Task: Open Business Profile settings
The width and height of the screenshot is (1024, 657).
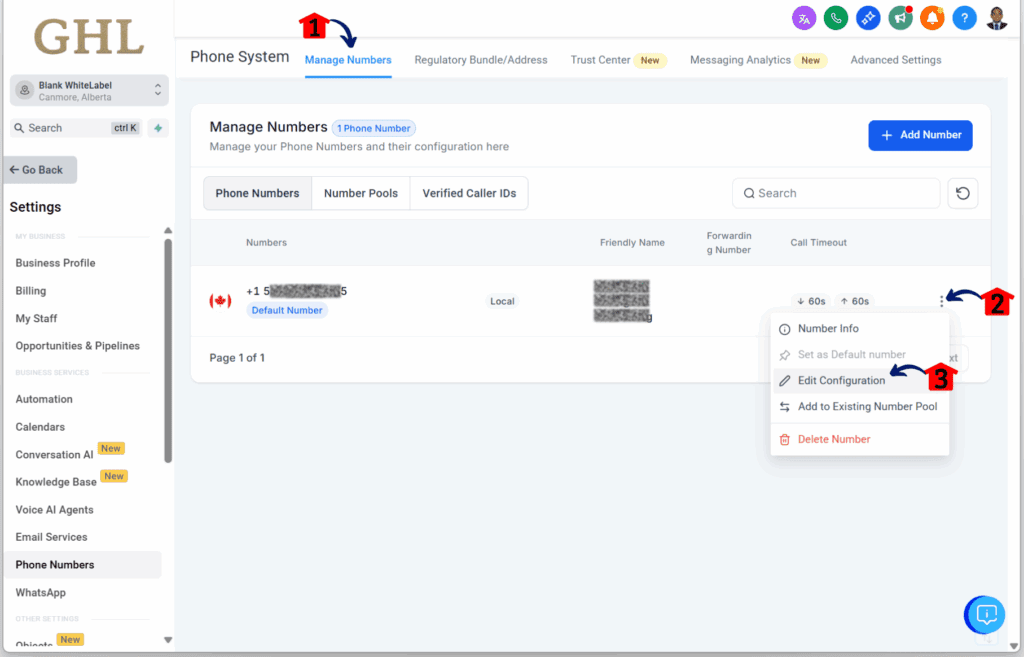Action: 56,263
